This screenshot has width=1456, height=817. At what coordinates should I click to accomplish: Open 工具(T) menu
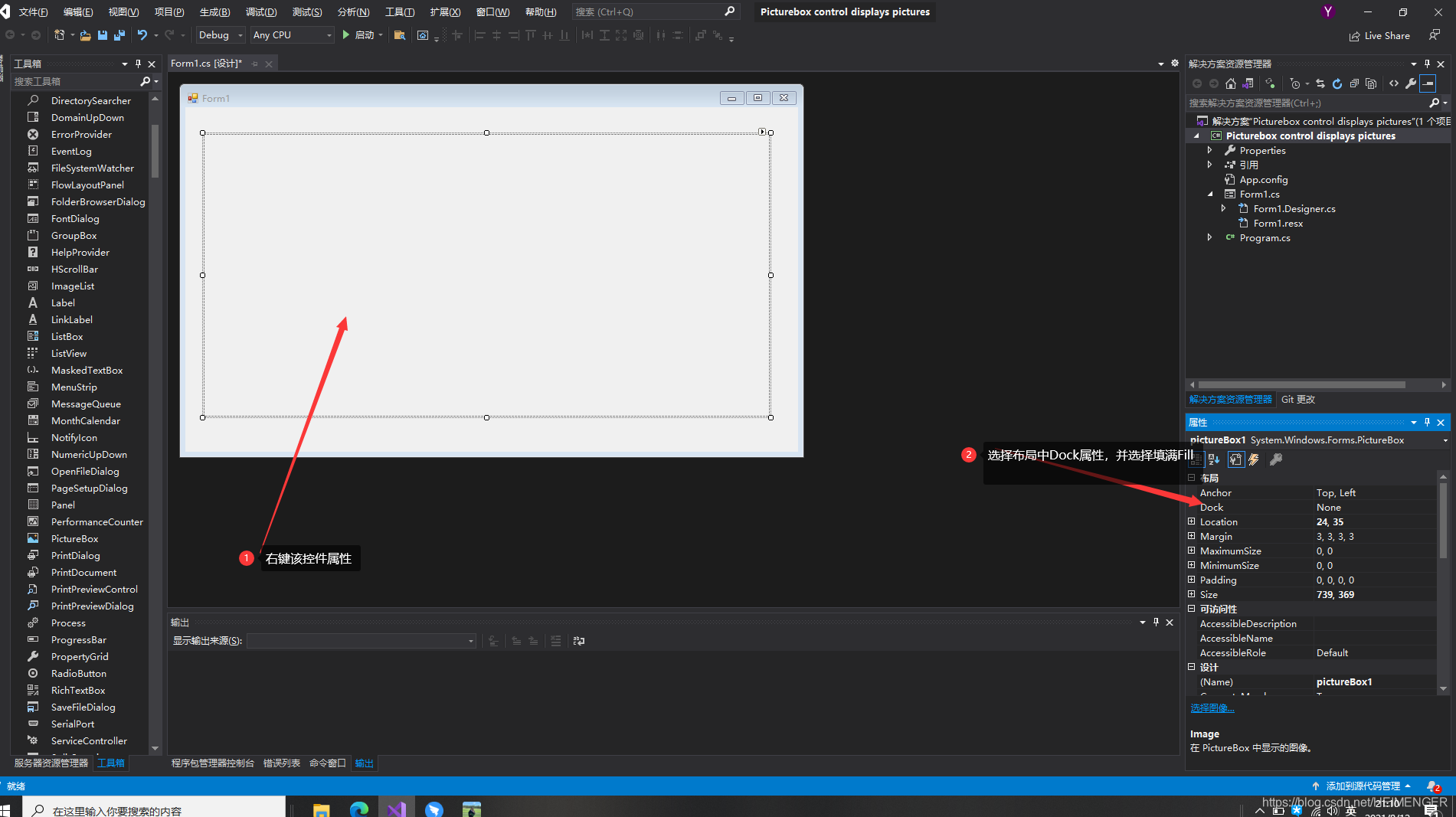[400, 11]
